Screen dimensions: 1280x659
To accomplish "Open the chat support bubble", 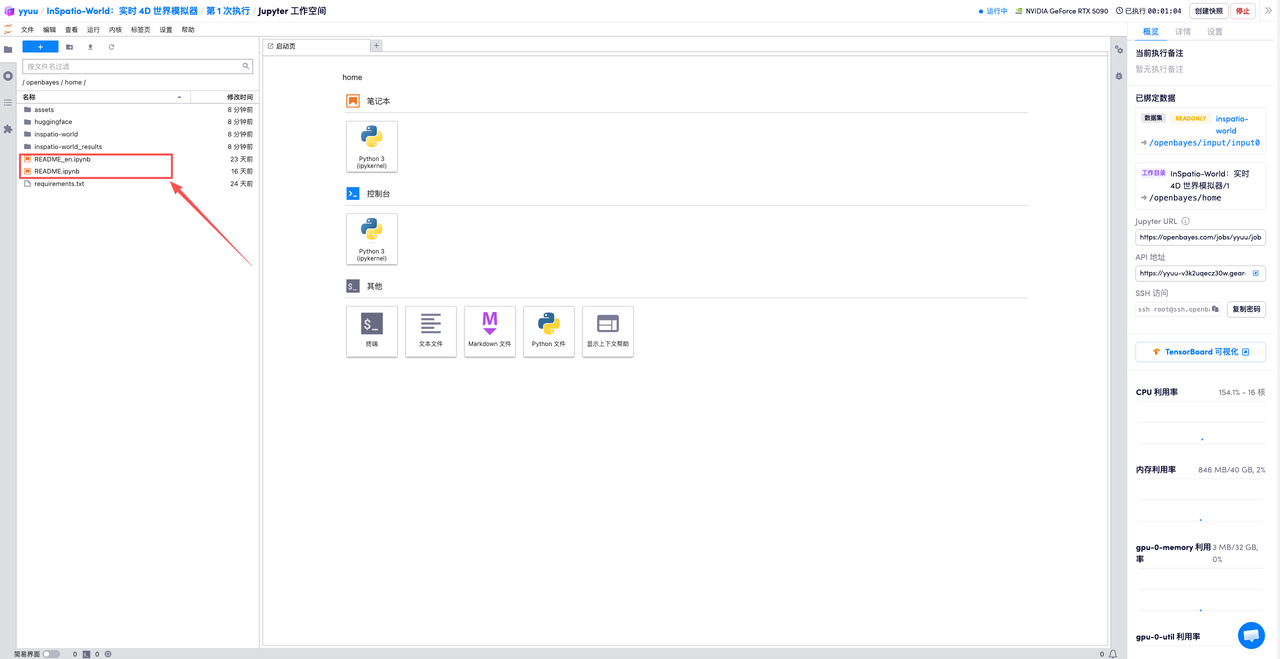I will tap(1251, 635).
